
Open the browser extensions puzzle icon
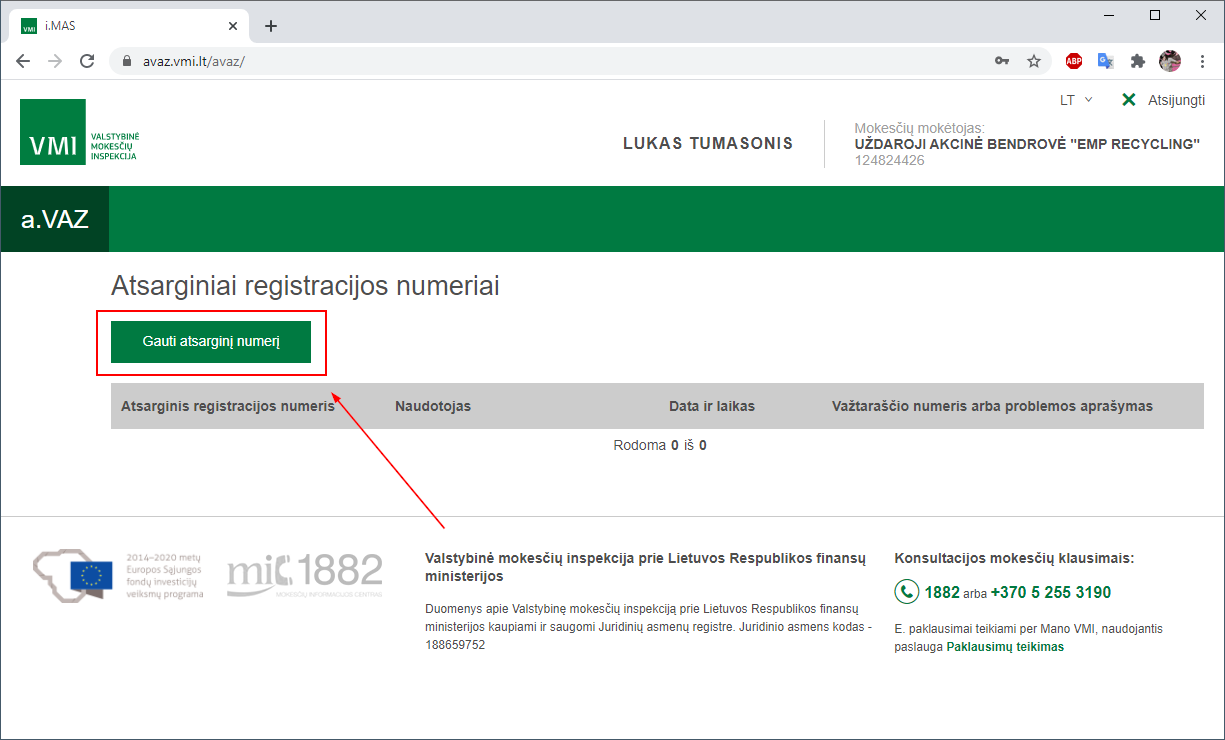coord(1137,61)
